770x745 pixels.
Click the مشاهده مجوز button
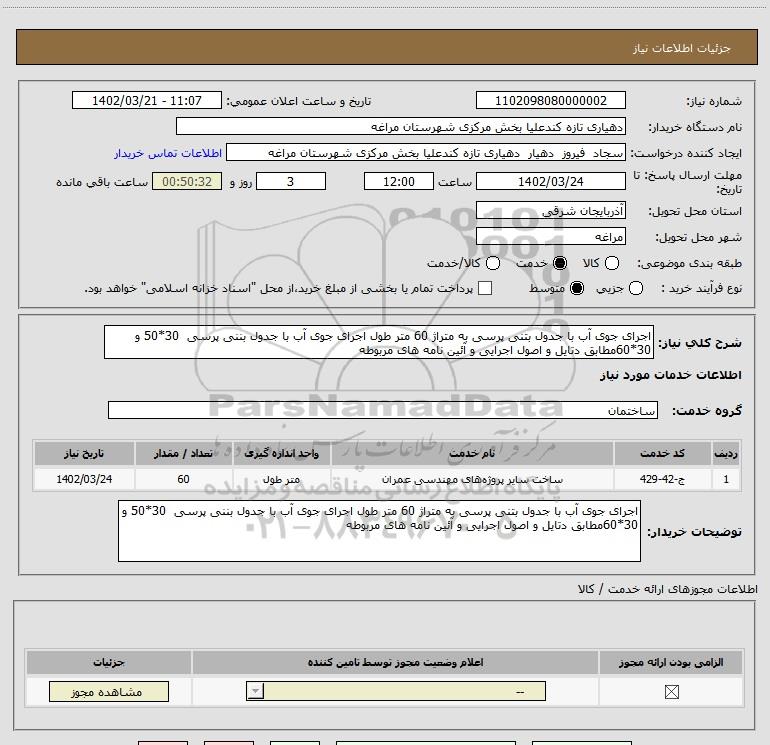coord(109,691)
